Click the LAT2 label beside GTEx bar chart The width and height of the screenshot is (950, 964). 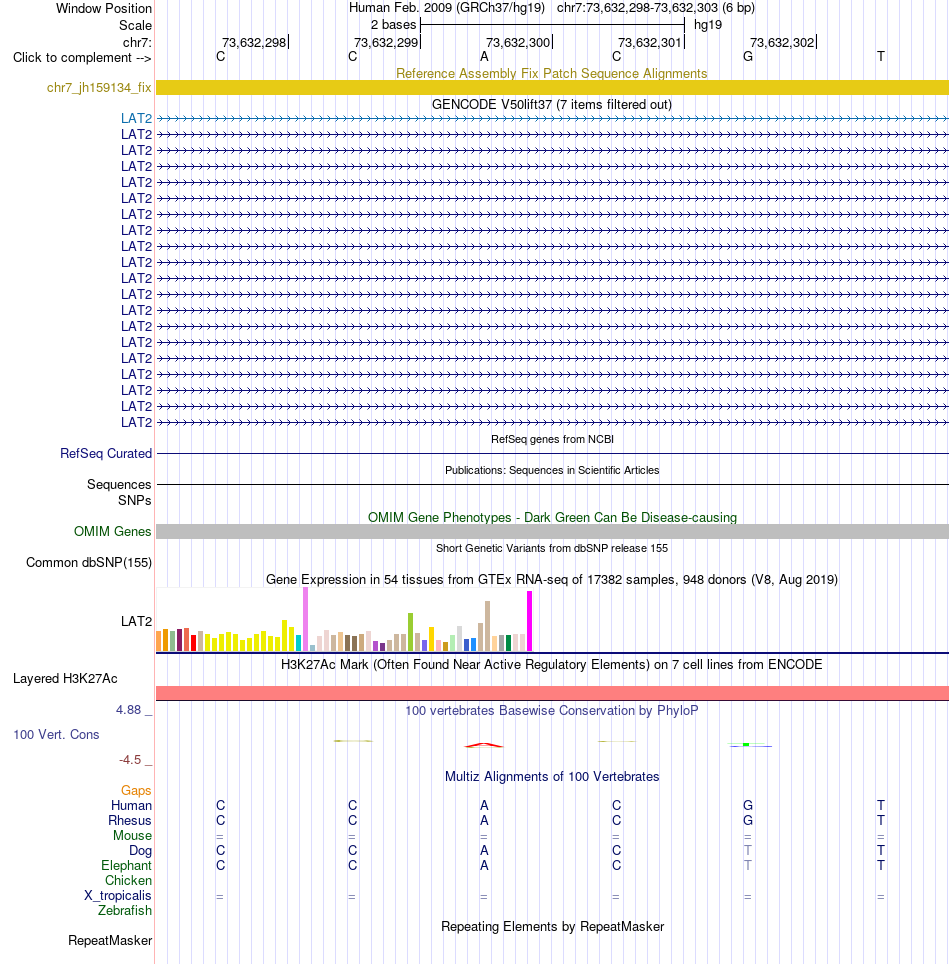pos(137,621)
